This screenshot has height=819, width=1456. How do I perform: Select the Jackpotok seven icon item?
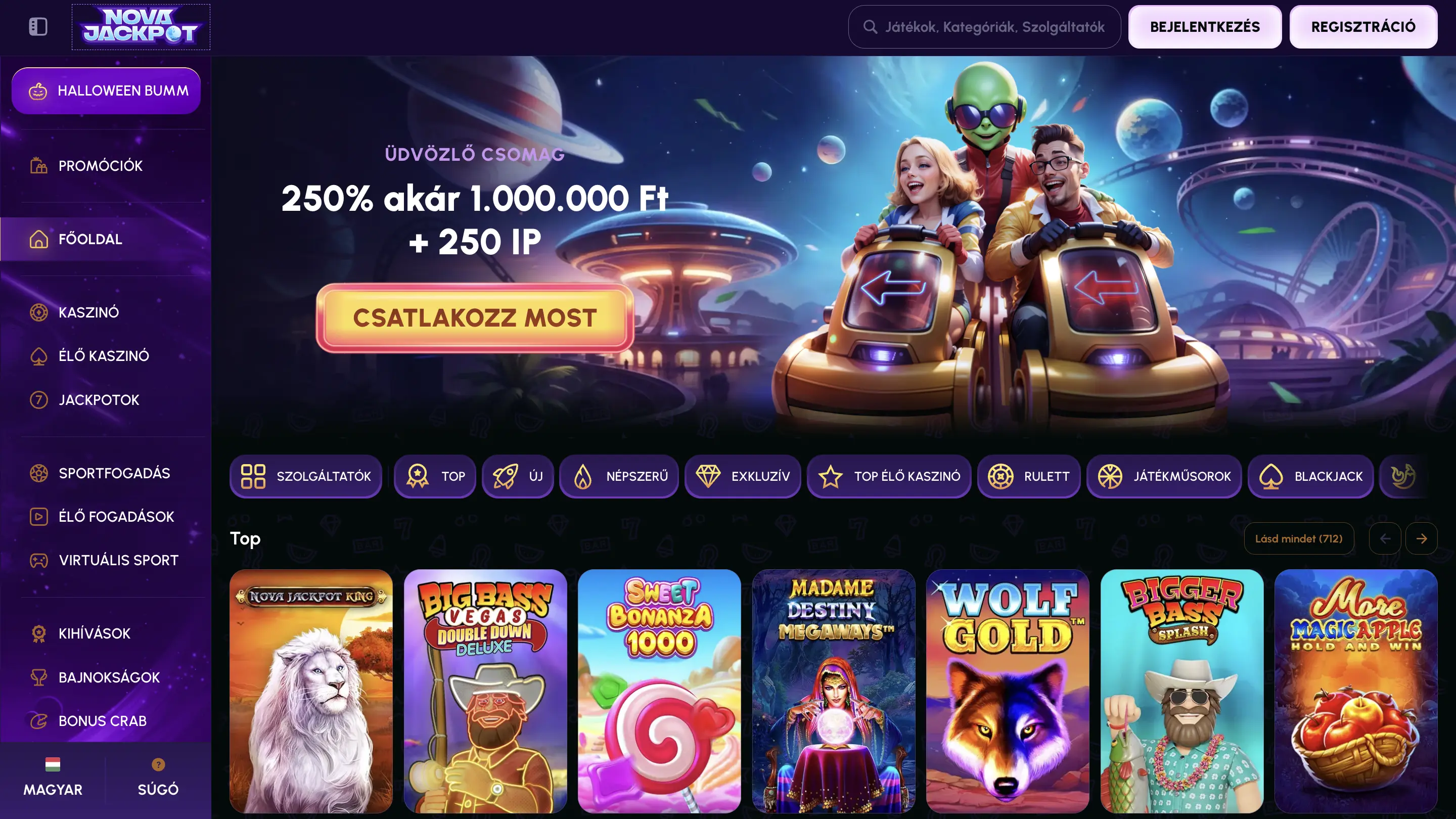point(38,399)
